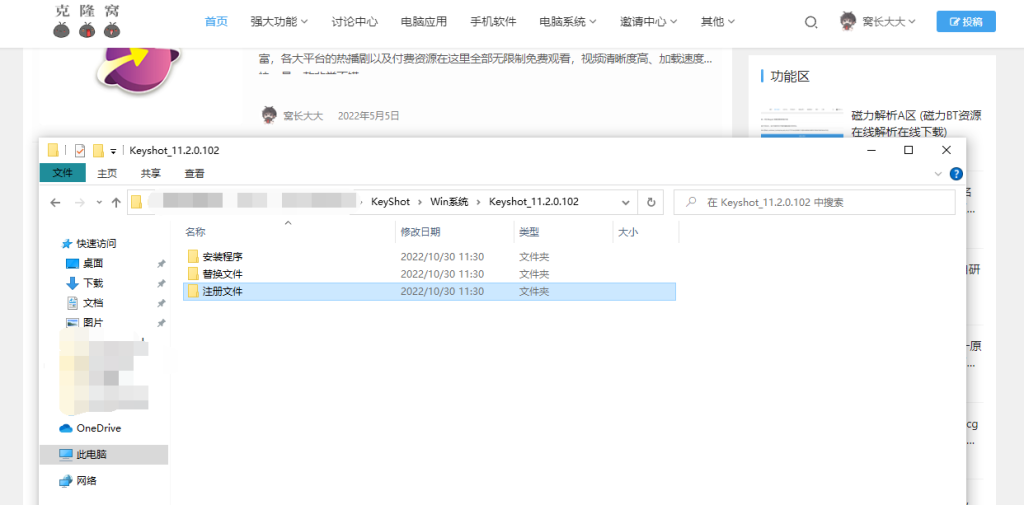Viewport: 1024px width, 505px height.
Task: Click the 窝长大大 avatar in the header
Action: tap(848, 22)
